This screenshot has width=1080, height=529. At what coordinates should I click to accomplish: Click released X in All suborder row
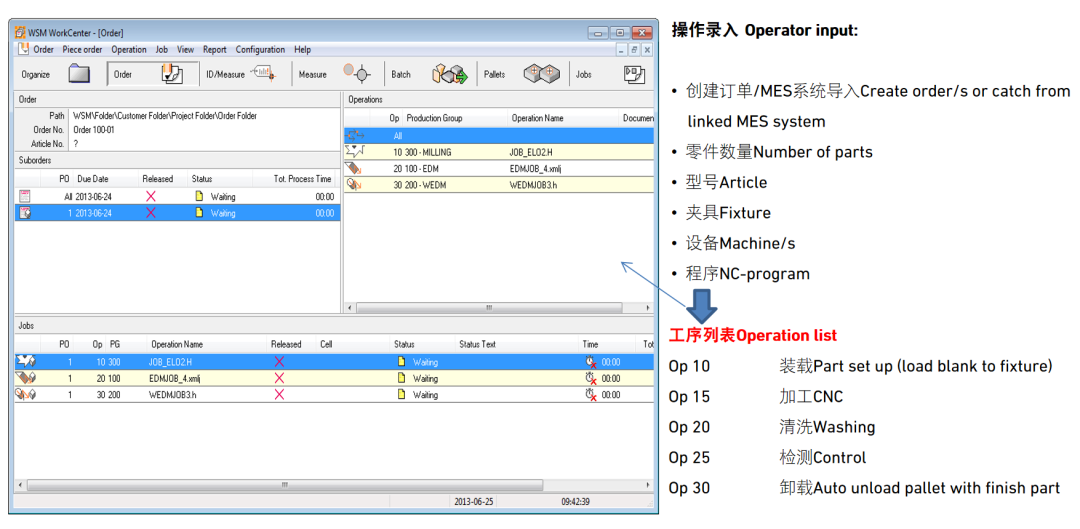pos(151,196)
